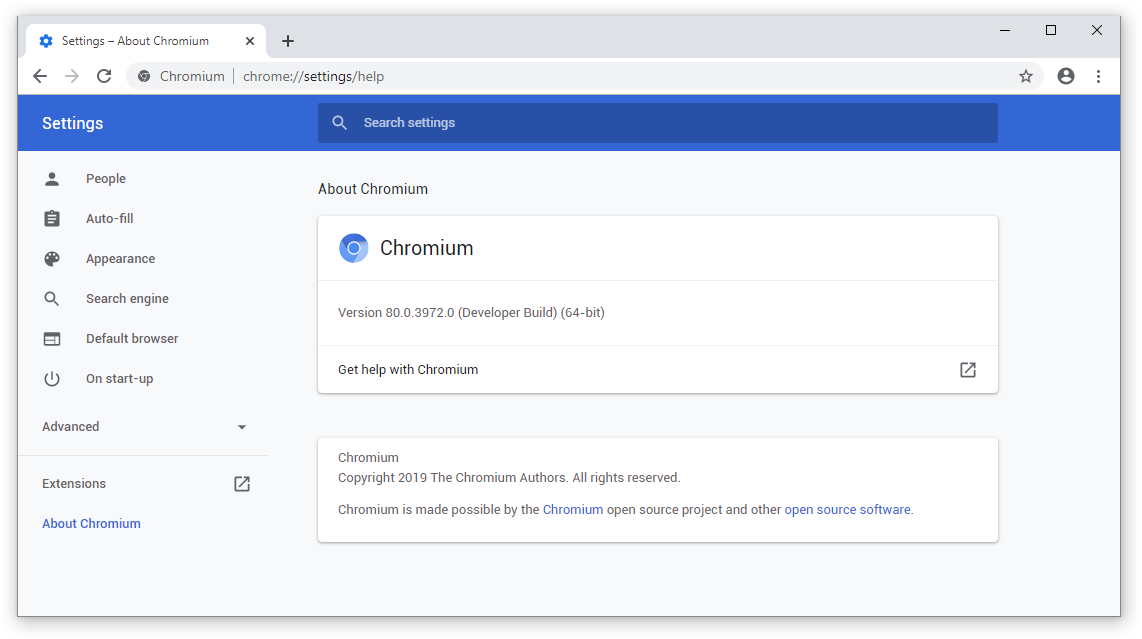Select the Default browser icon
1142x639 pixels.
coord(52,338)
